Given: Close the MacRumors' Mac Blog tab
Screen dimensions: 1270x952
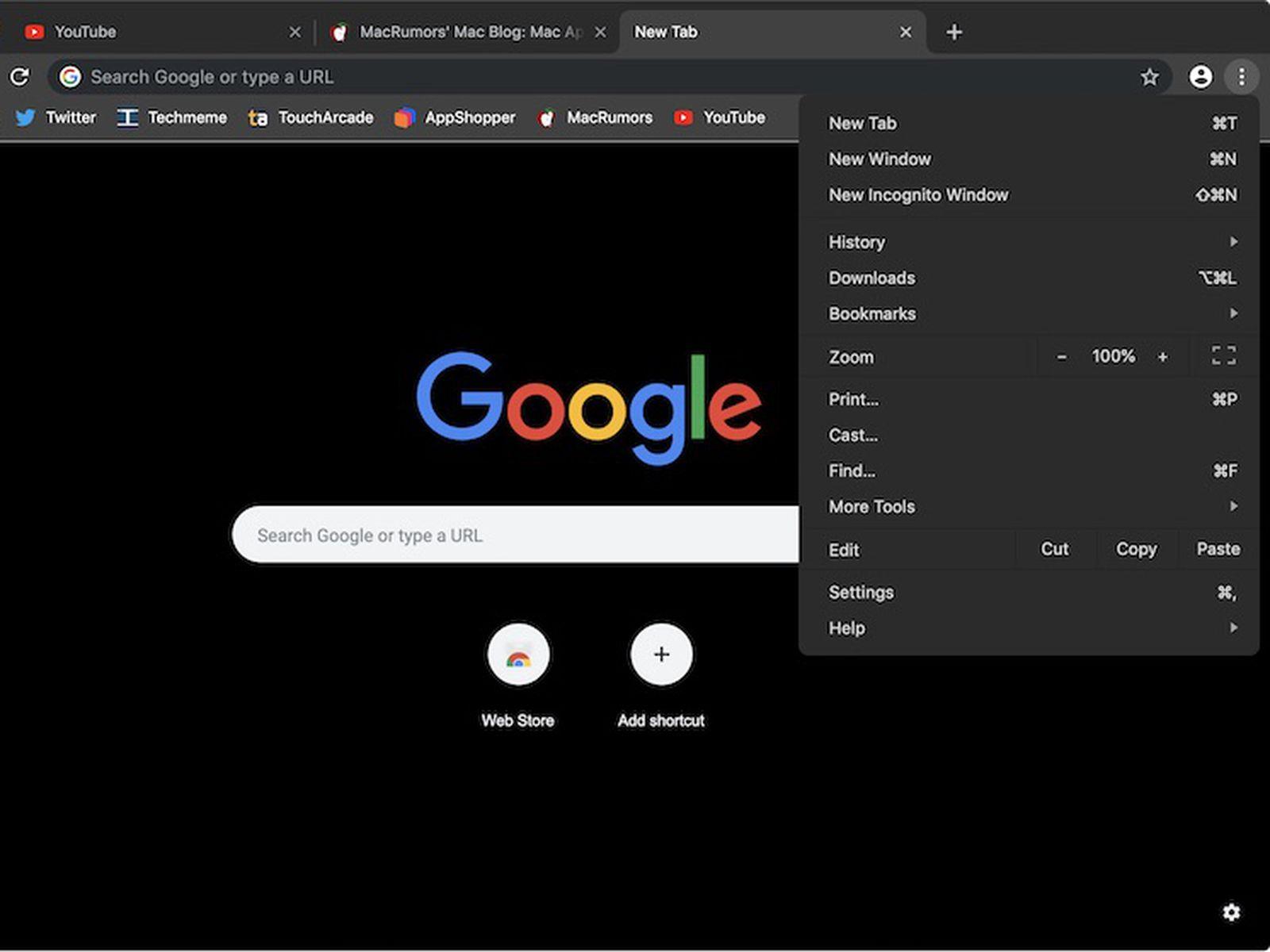Looking at the screenshot, I should 601,33.
